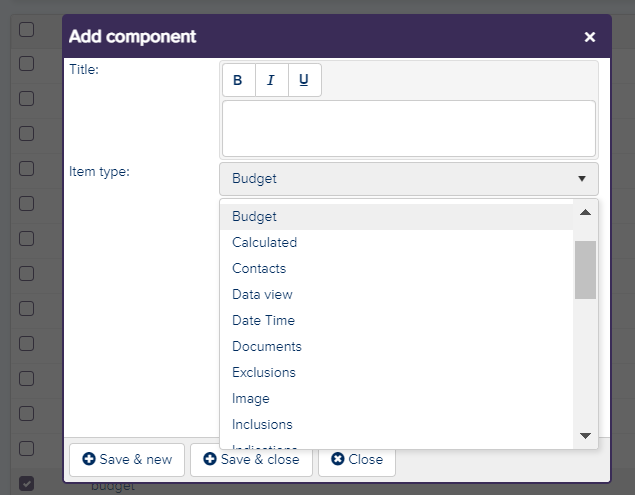Click the dropdown list scrollbar thumb
This screenshot has width=635, height=495.
[585, 270]
